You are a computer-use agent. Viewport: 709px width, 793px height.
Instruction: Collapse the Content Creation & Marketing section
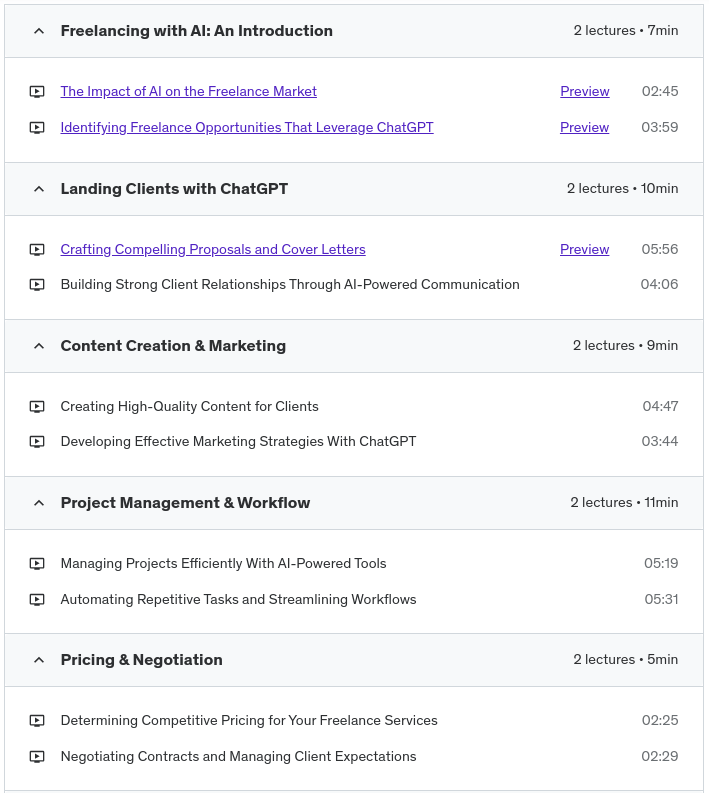(x=39, y=346)
